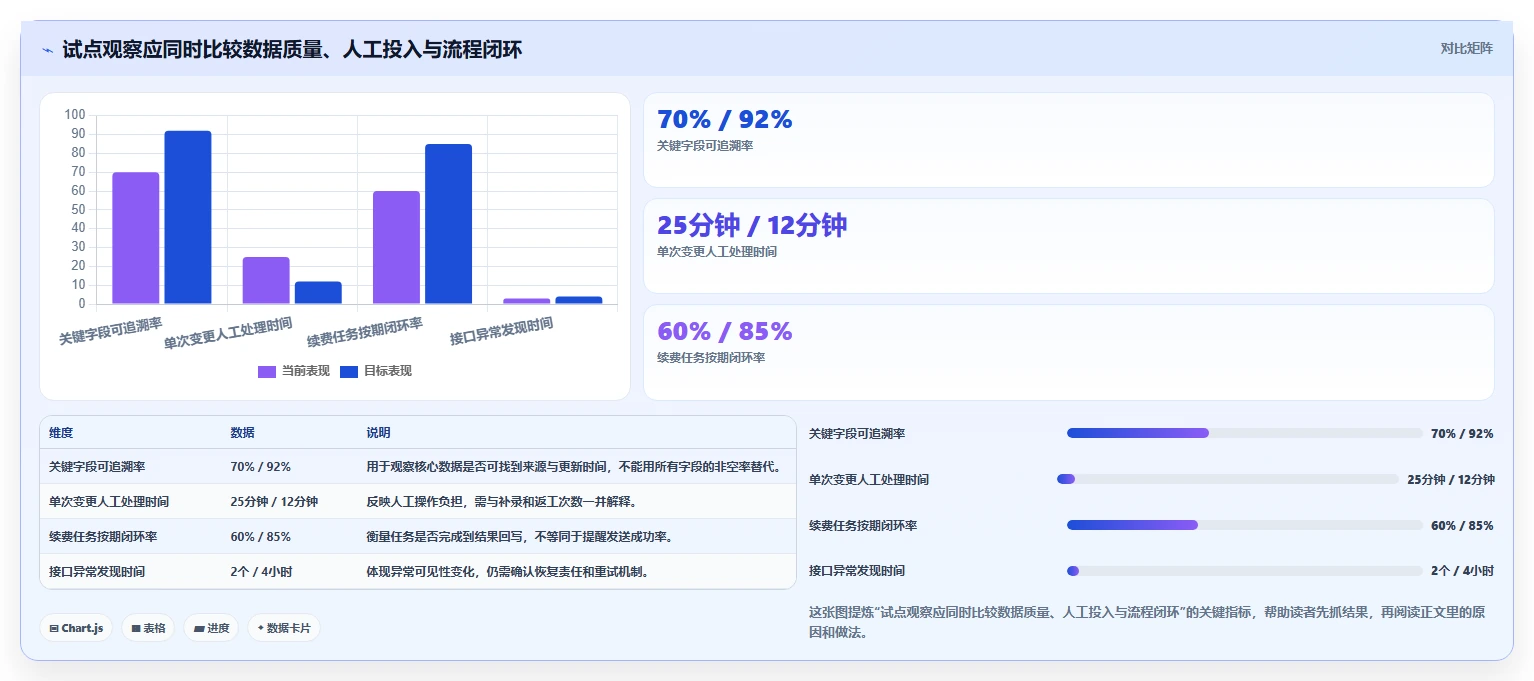Click the progress value 2个 / 4小时

pyautogui.click(x=1462, y=571)
